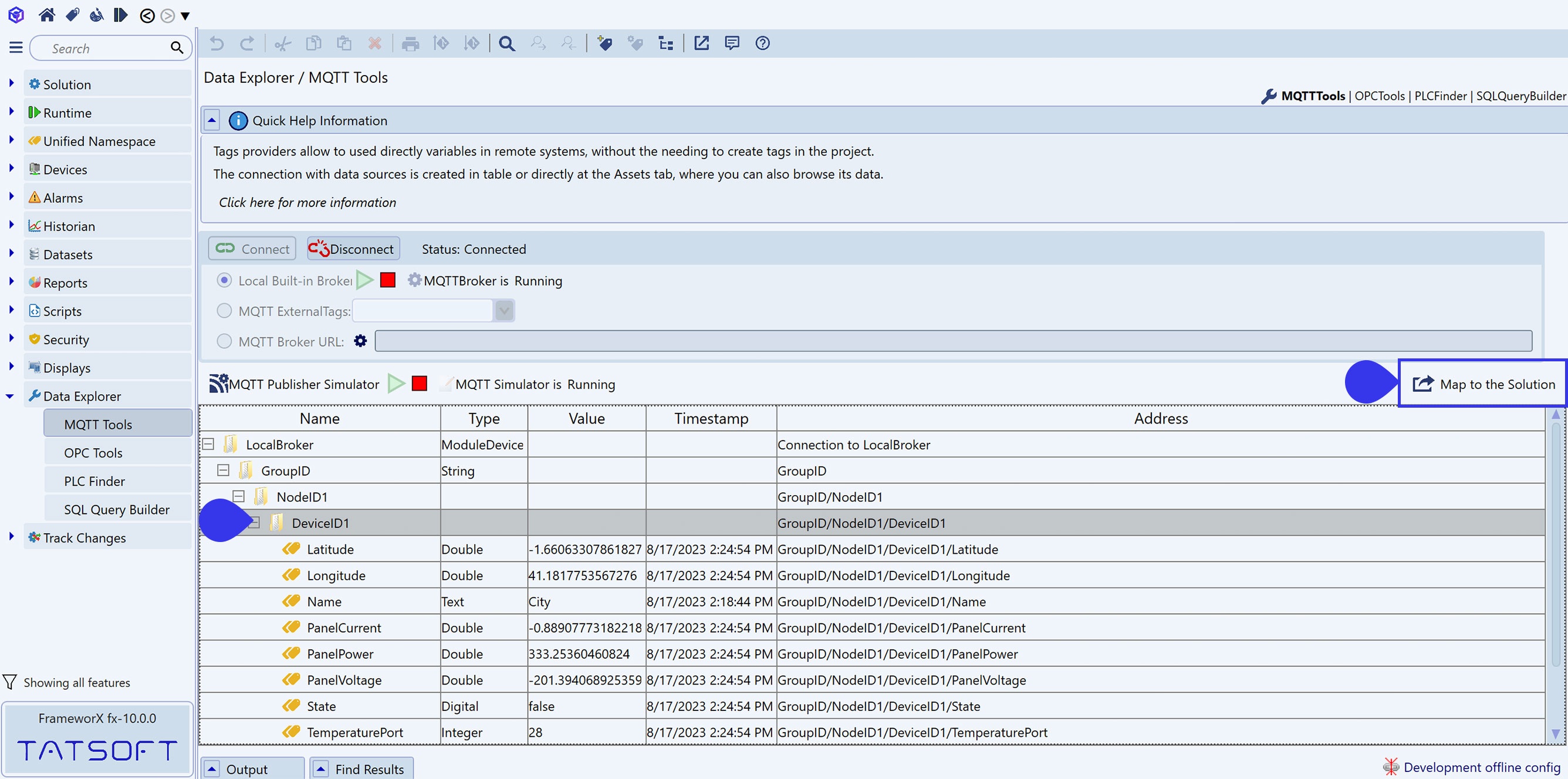Viewport: 1568px width, 779px height.
Task: Collapse the Data Explorer section arrow
Action: (10, 396)
